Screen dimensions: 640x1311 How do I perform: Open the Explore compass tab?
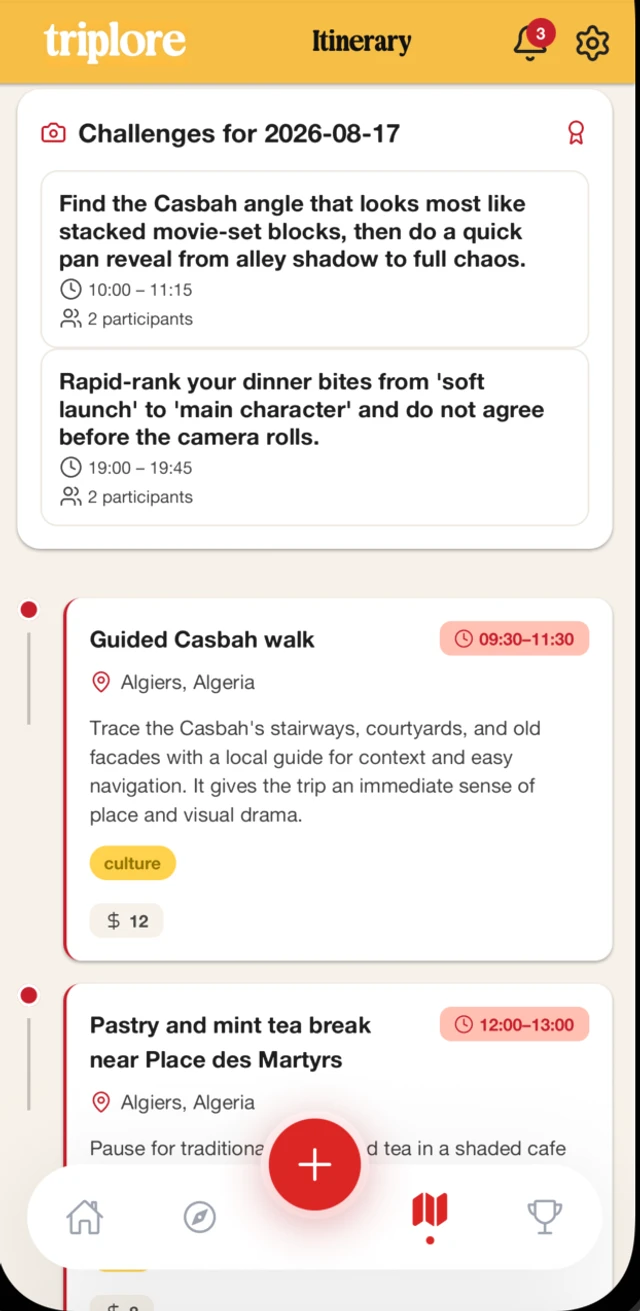[200, 1217]
